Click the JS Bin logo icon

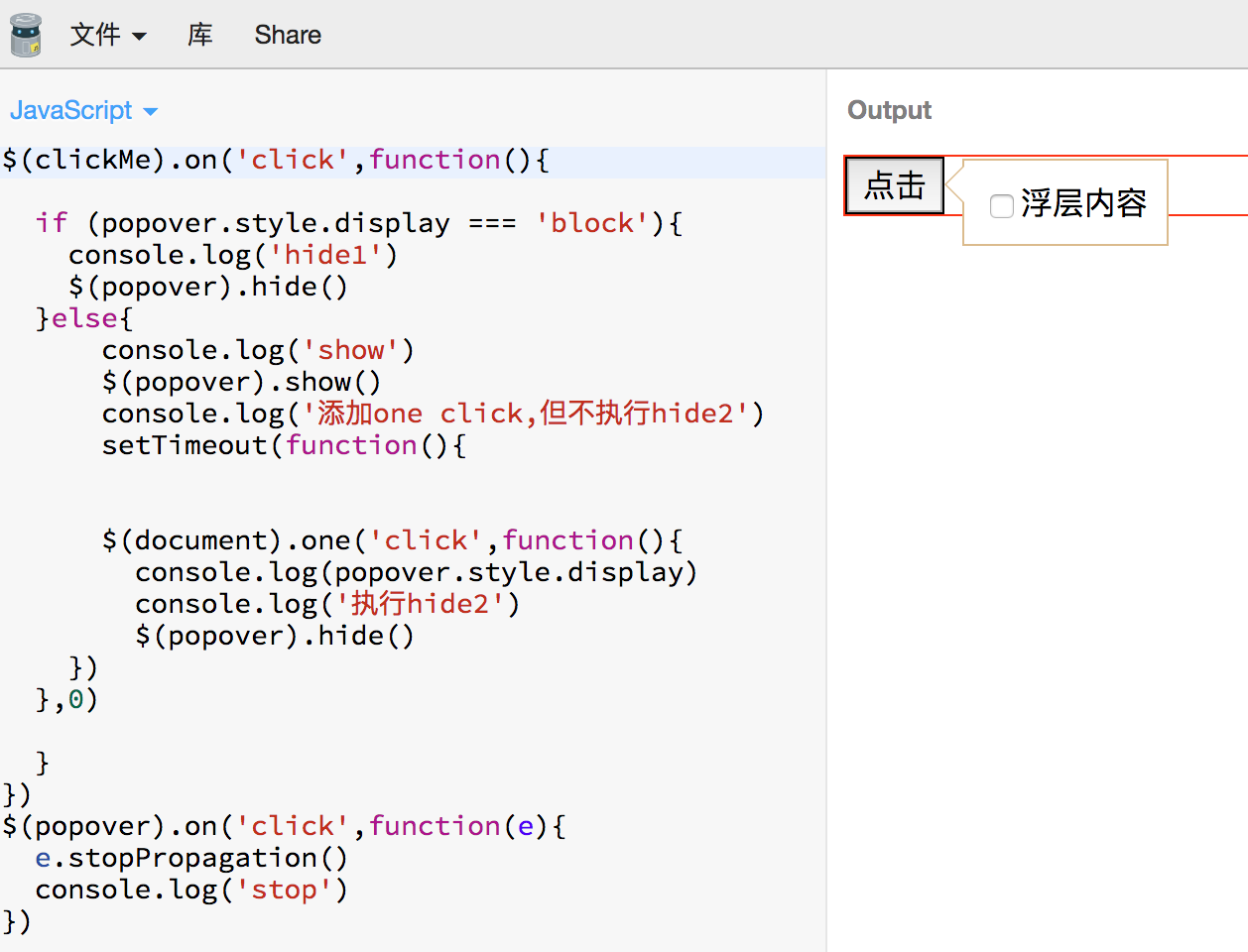pyautogui.click(x=26, y=35)
